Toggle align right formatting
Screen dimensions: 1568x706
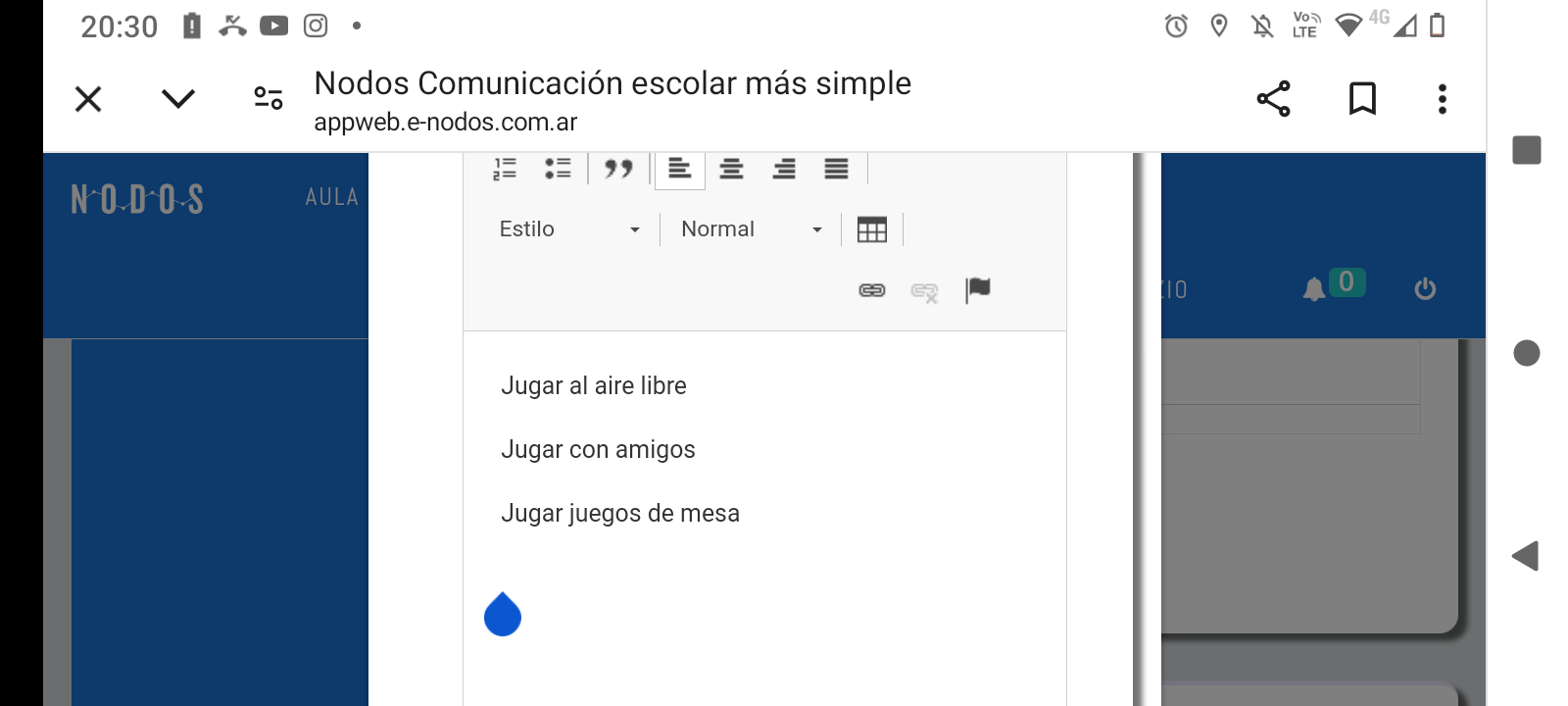[x=784, y=169]
